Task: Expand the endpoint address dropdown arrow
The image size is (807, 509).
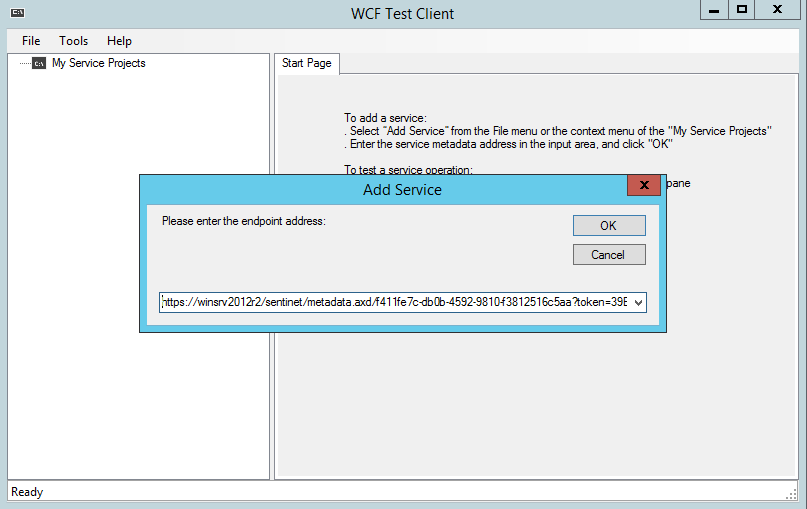Action: tap(638, 303)
